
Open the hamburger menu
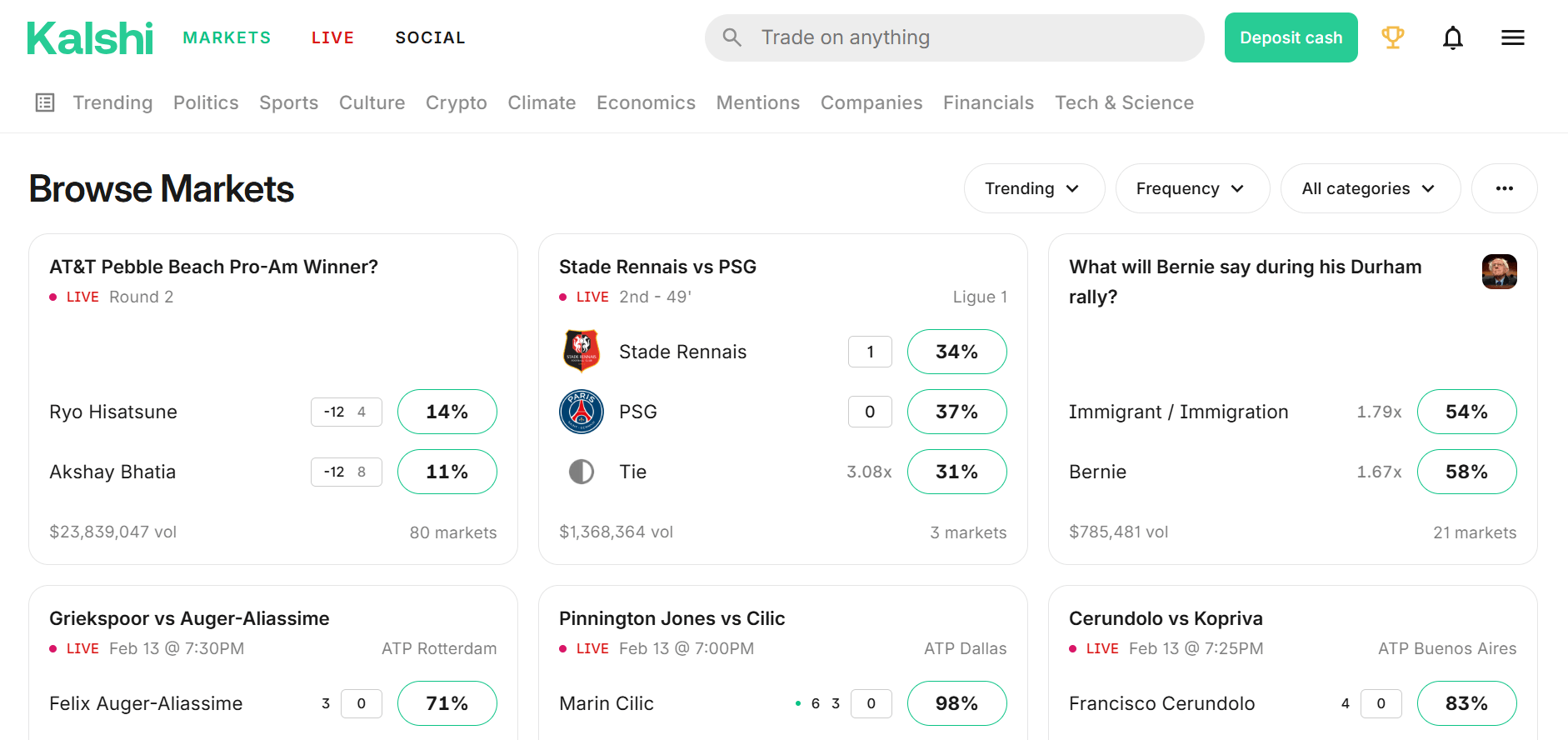(1512, 37)
